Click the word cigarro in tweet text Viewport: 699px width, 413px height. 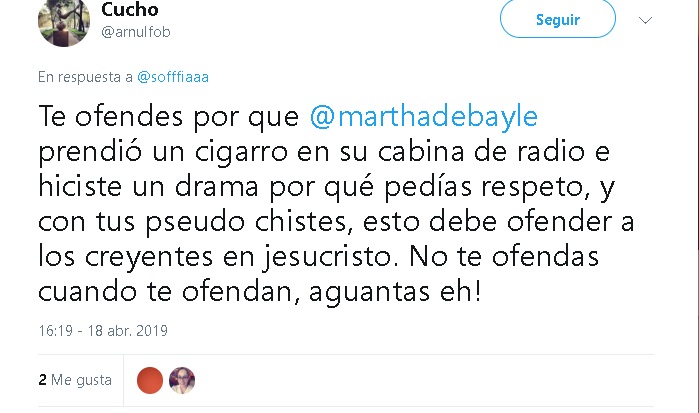[x=241, y=152]
